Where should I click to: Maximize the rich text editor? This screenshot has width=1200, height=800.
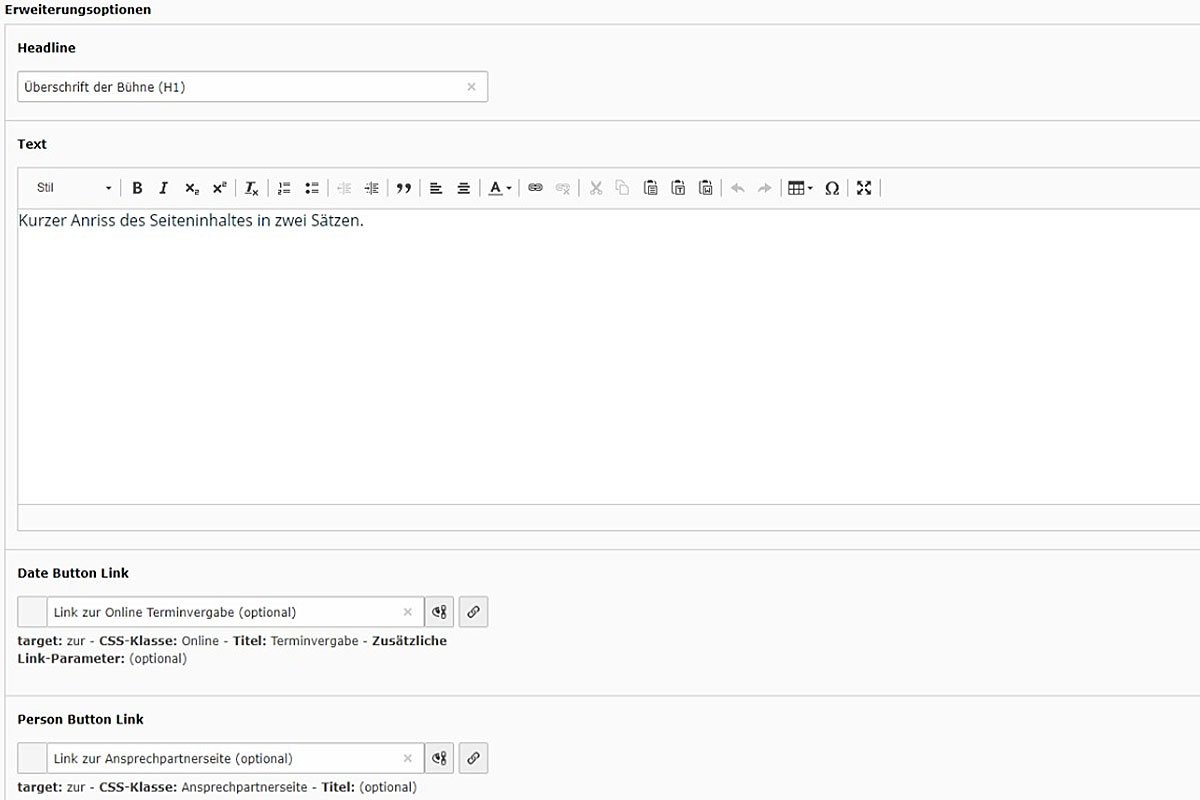(864, 188)
